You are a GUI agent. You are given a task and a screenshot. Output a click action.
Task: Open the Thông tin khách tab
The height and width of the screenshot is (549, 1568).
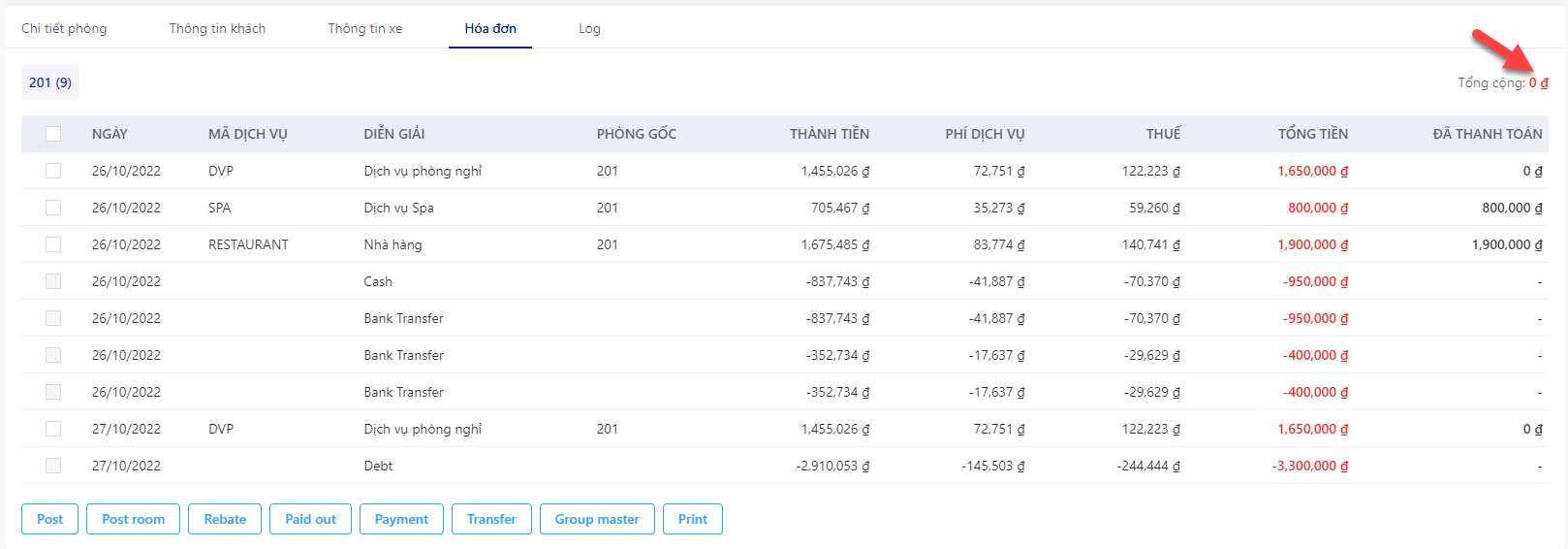[217, 28]
